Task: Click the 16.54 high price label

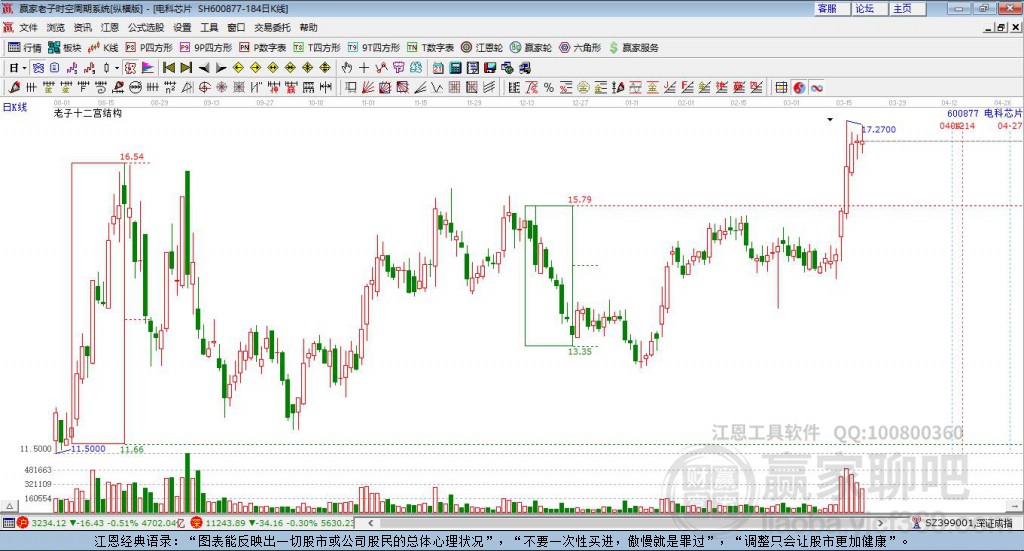Action: coord(132,157)
